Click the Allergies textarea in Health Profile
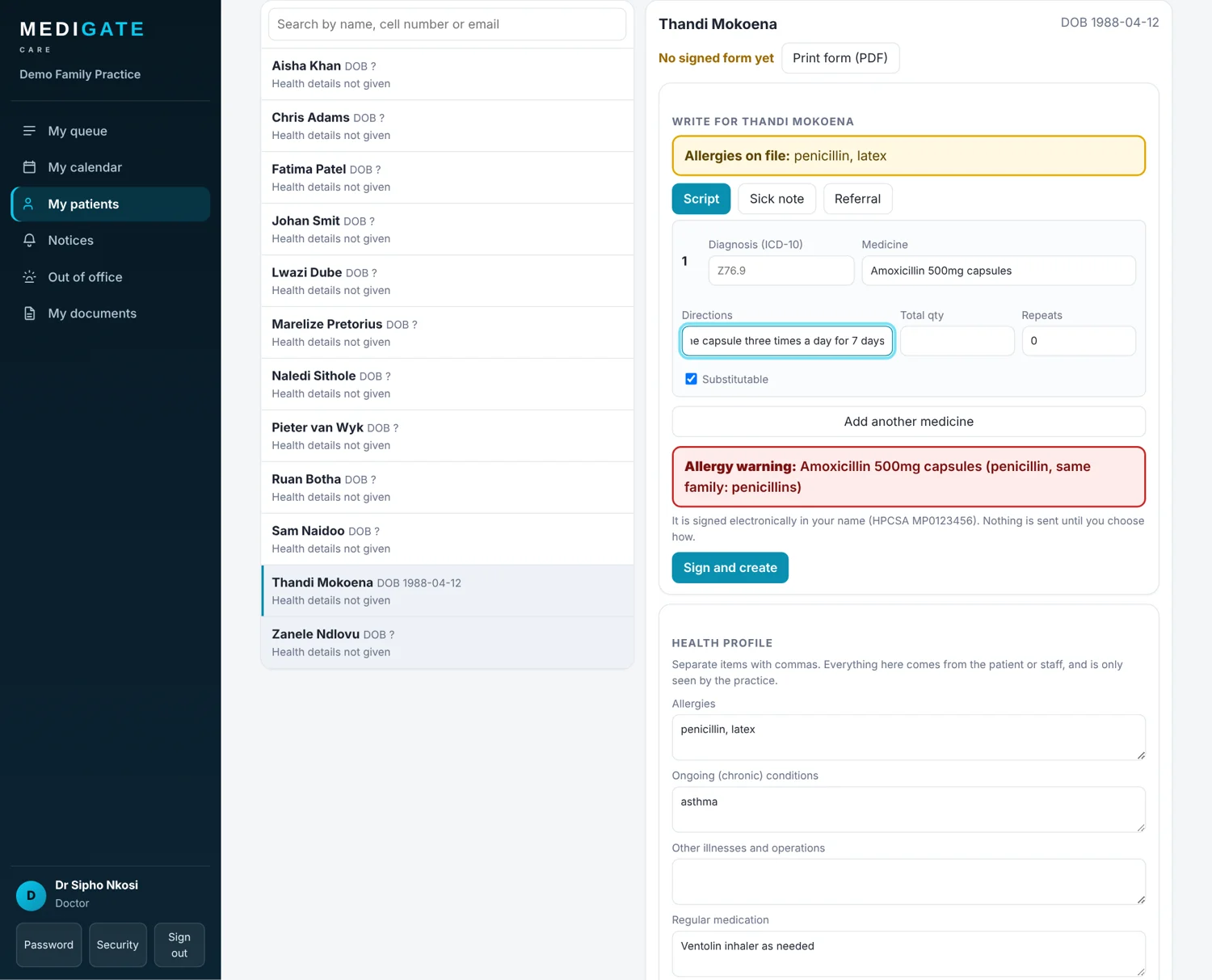Viewport: 1212px width, 980px height. pos(908,737)
